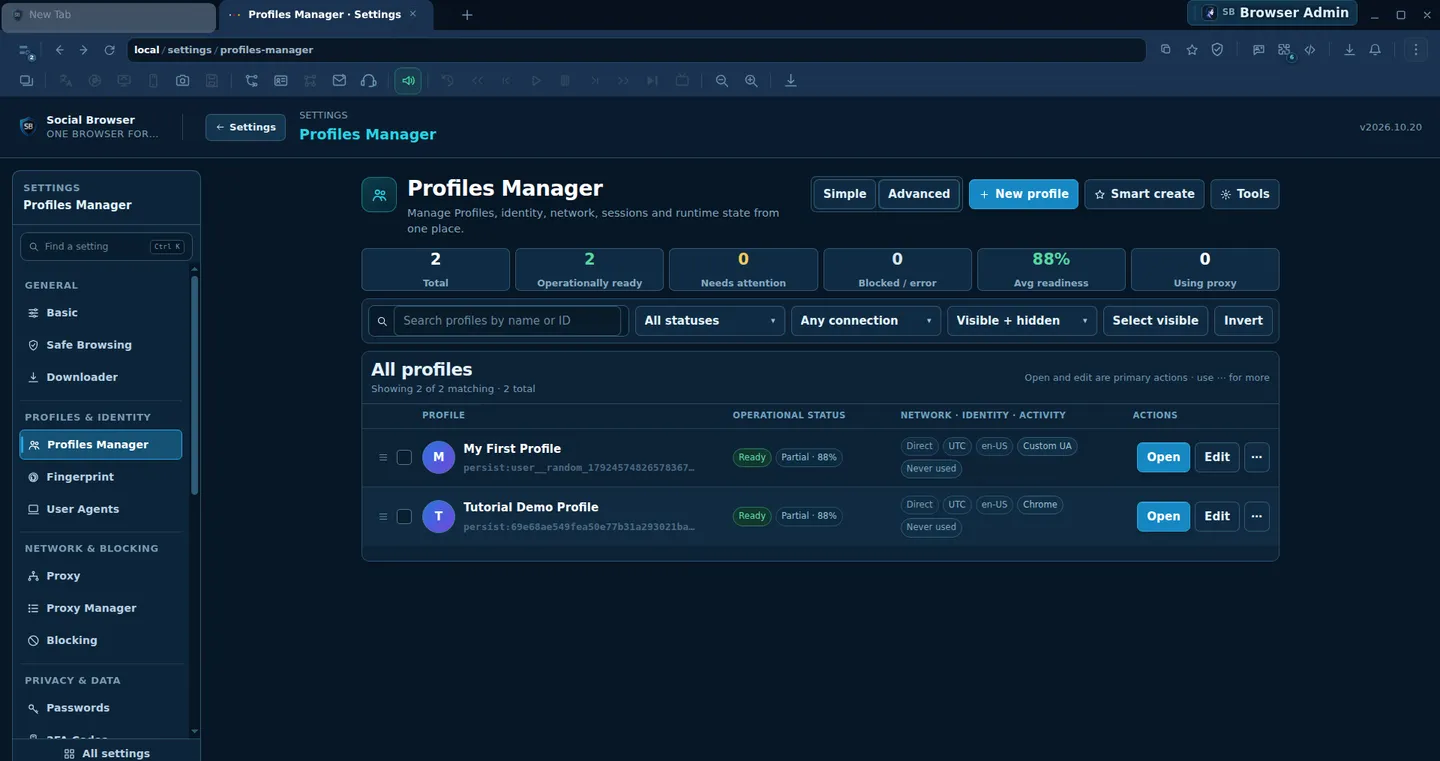This screenshot has height=761, width=1440.
Task: Open the Tools menu button
Action: [1245, 194]
